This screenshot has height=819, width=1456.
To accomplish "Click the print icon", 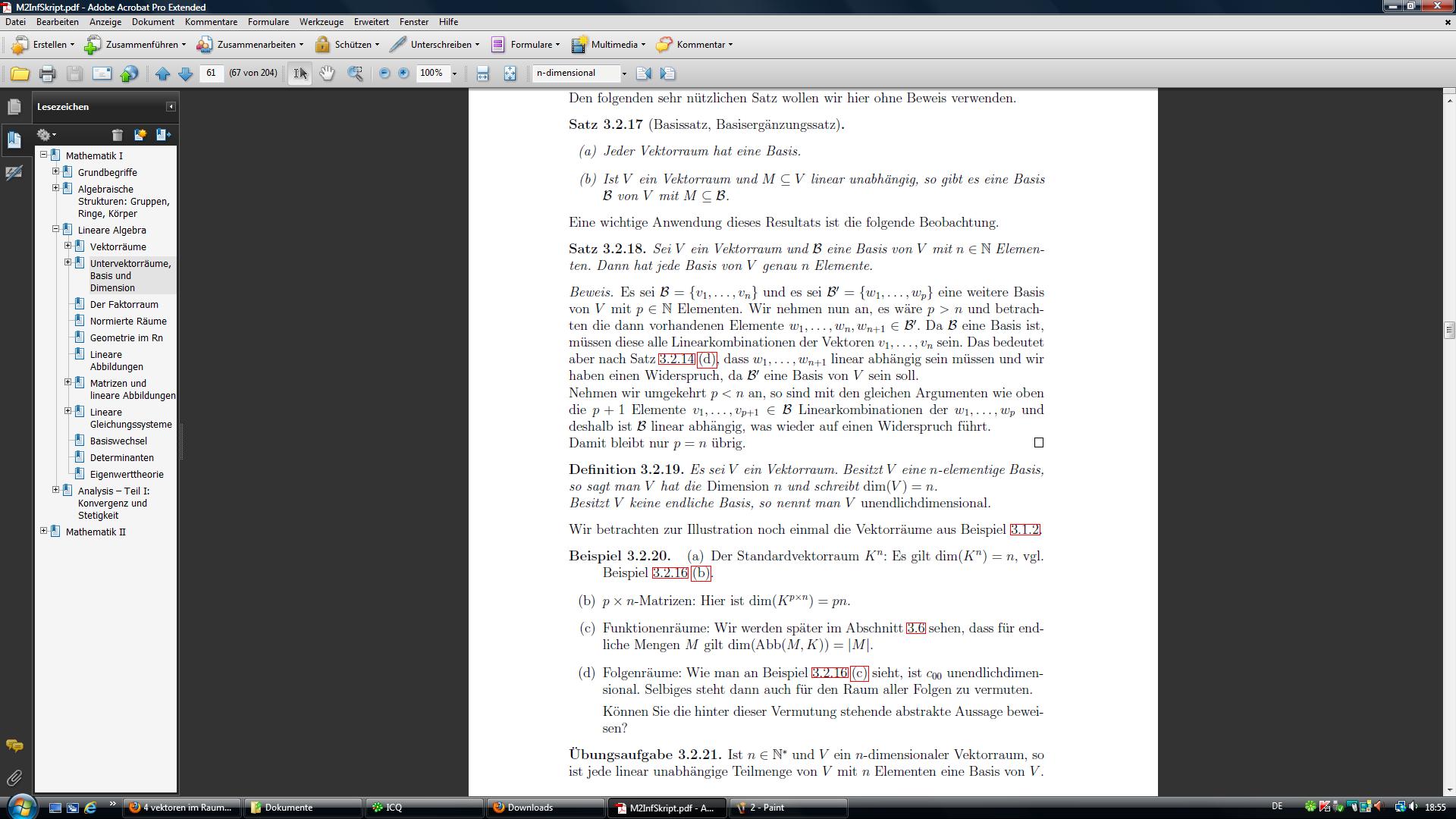I will click(47, 74).
